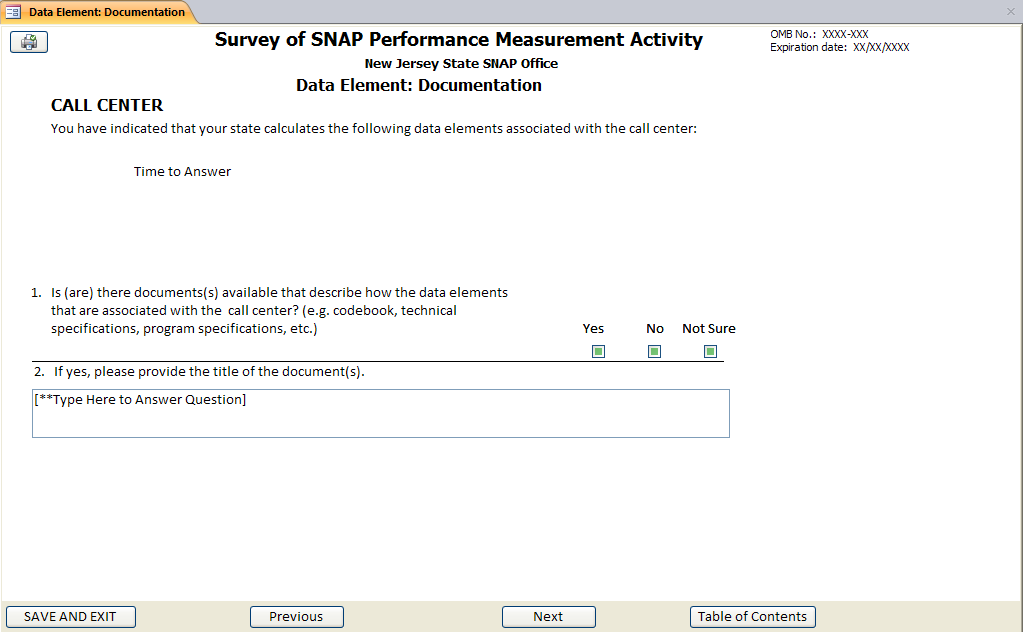Click the Time to Answer data element
Viewport: 1023px width, 632px height.
(x=182, y=172)
